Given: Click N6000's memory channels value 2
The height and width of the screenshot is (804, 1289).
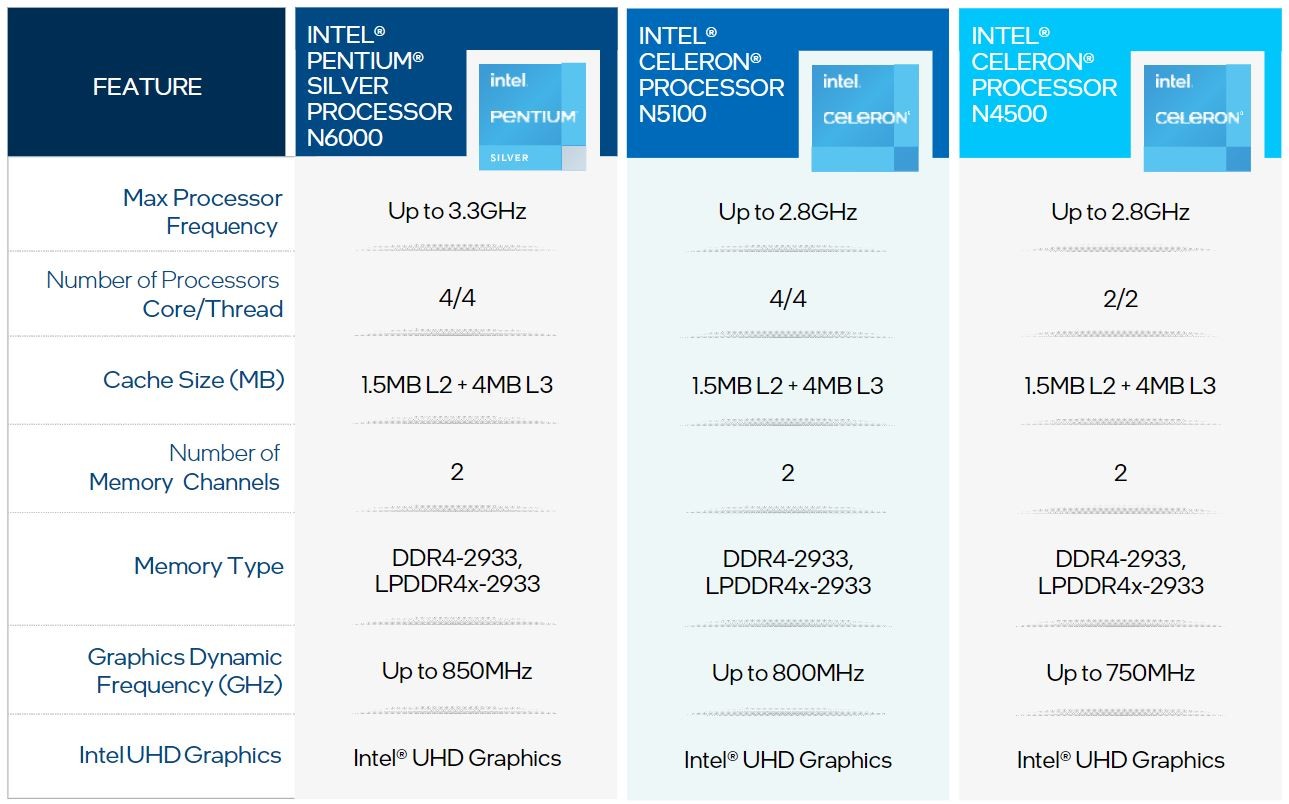Looking at the screenshot, I should (457, 472).
